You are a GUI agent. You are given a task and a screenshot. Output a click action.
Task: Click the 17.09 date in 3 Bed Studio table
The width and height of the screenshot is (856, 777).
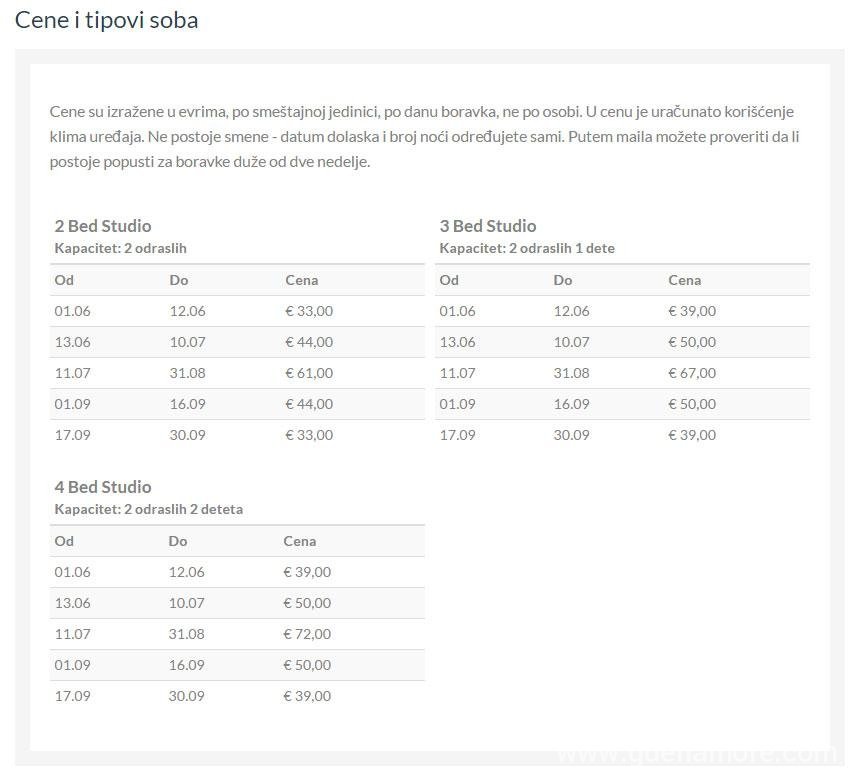[x=457, y=435]
